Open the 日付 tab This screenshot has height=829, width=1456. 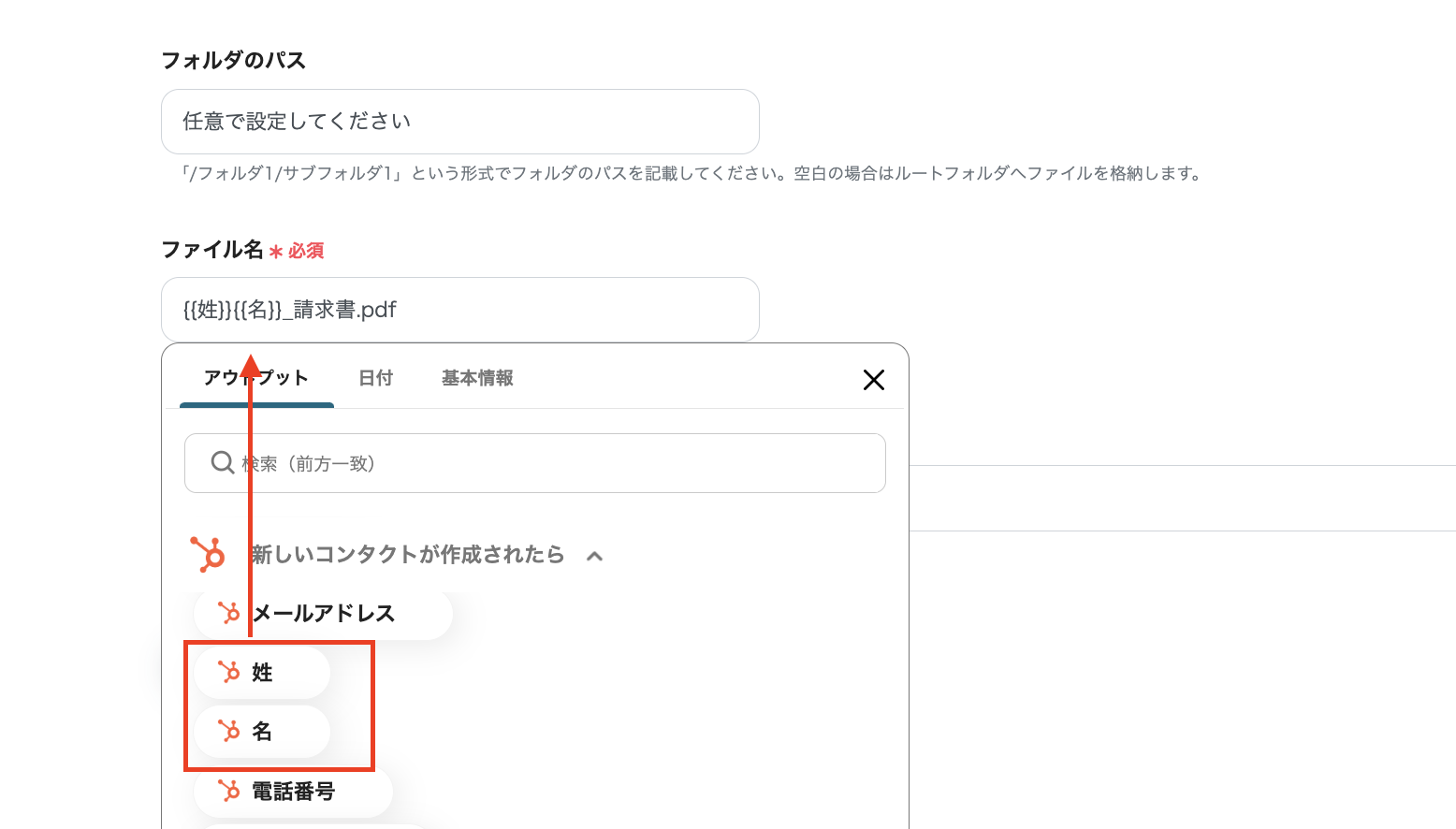tap(375, 378)
